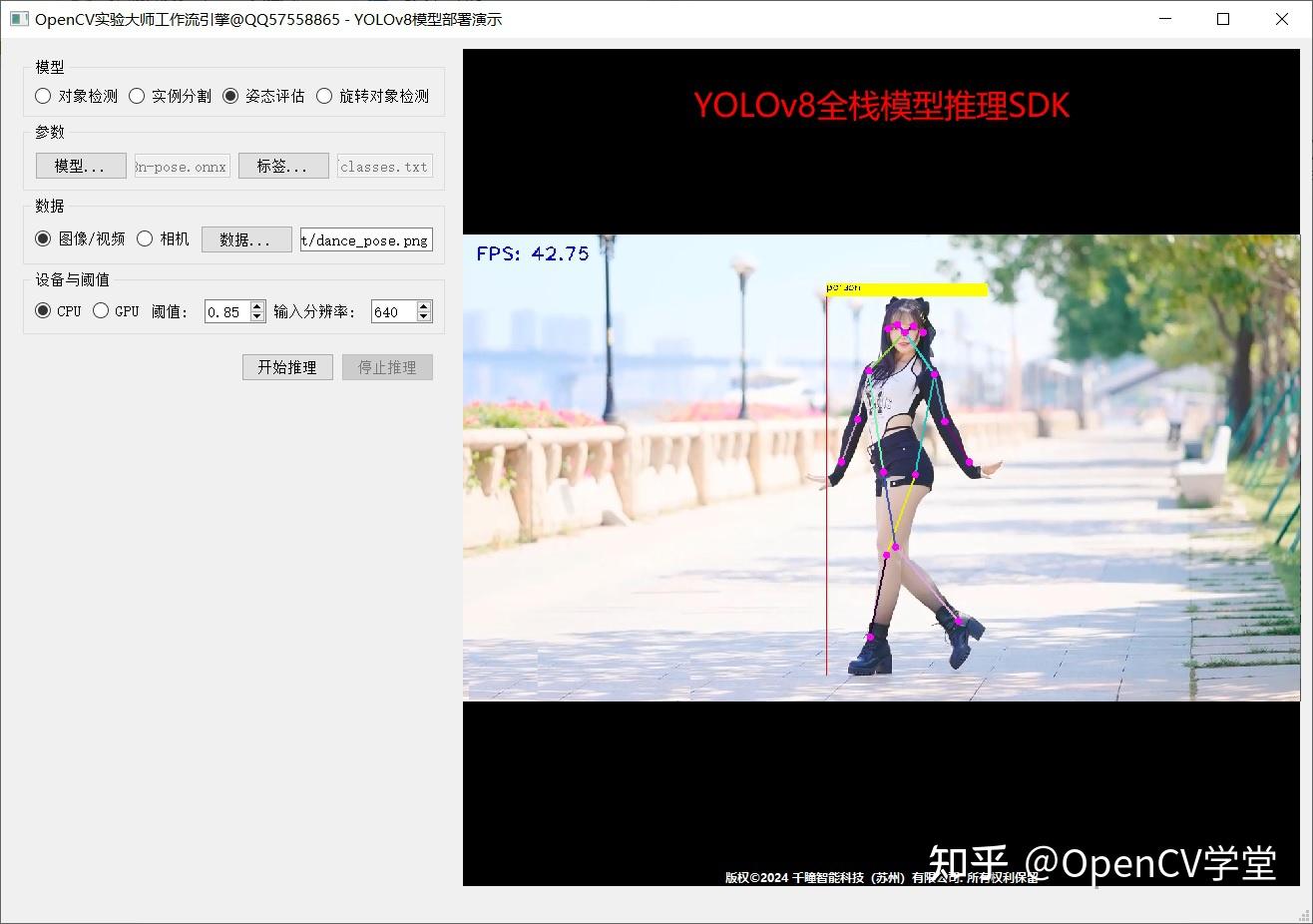Click the classes.txt label path field
The image size is (1313, 924).
[x=383, y=166]
